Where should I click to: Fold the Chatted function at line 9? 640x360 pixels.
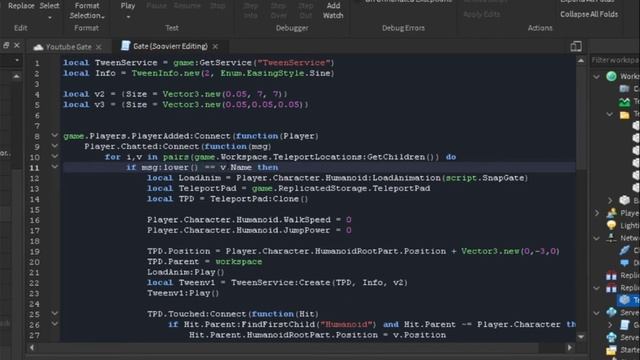tap(55, 146)
